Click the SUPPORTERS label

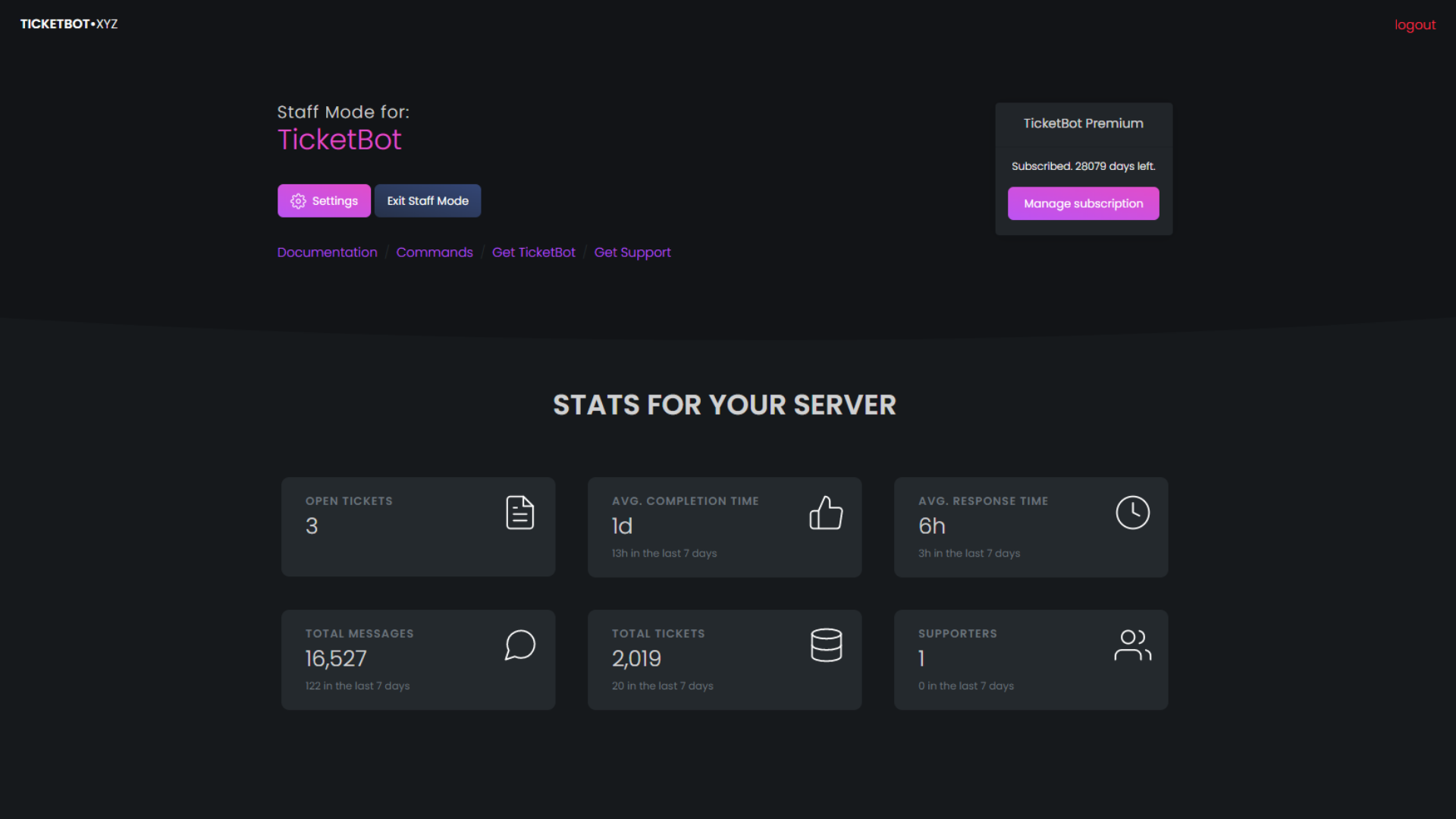[957, 634]
